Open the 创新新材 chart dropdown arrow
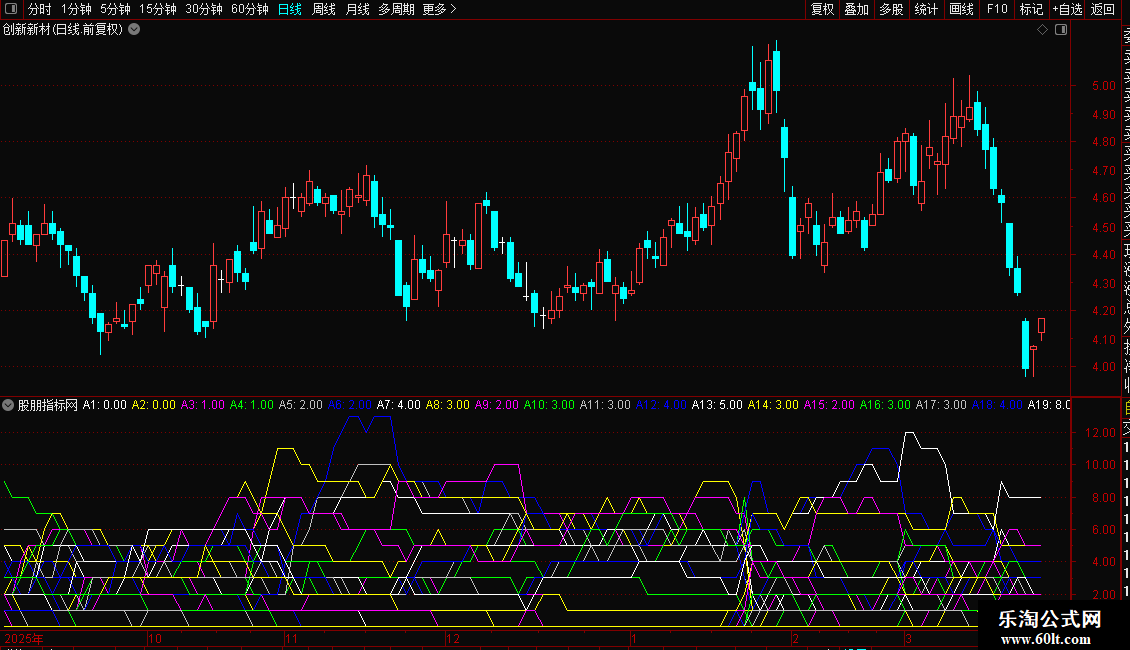This screenshot has width=1130, height=650. [135, 29]
